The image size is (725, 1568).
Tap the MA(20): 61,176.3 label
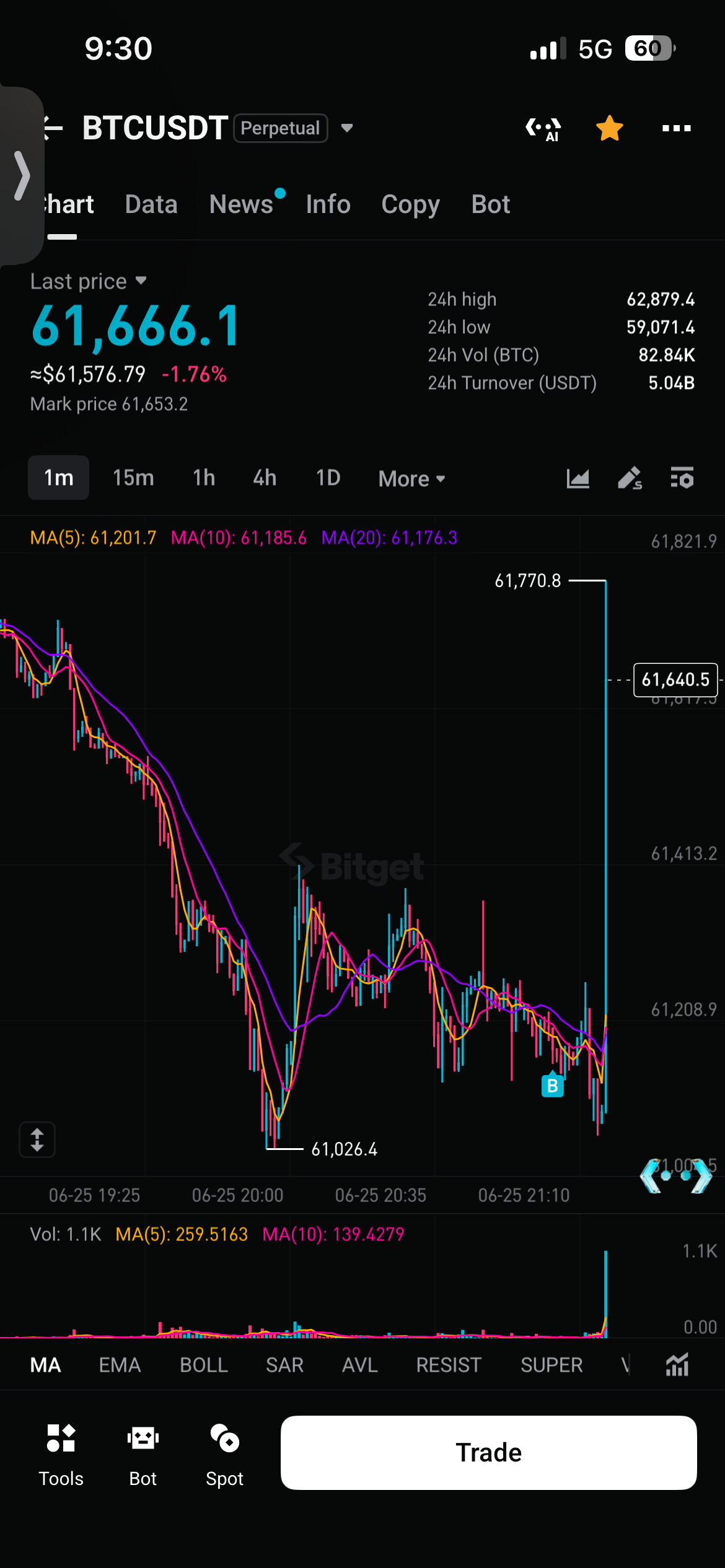[389, 538]
